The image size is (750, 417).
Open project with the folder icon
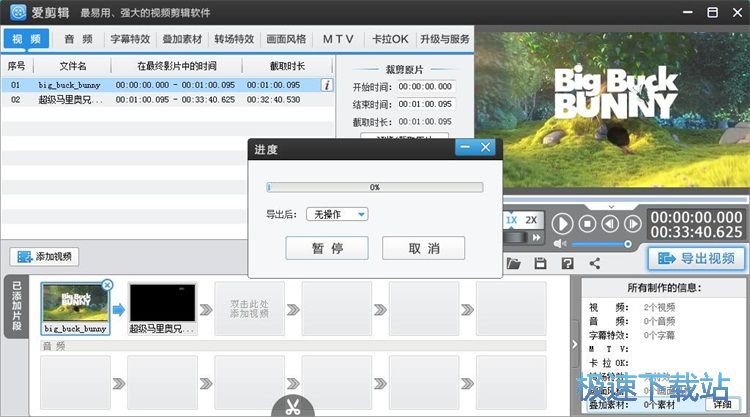coord(514,263)
